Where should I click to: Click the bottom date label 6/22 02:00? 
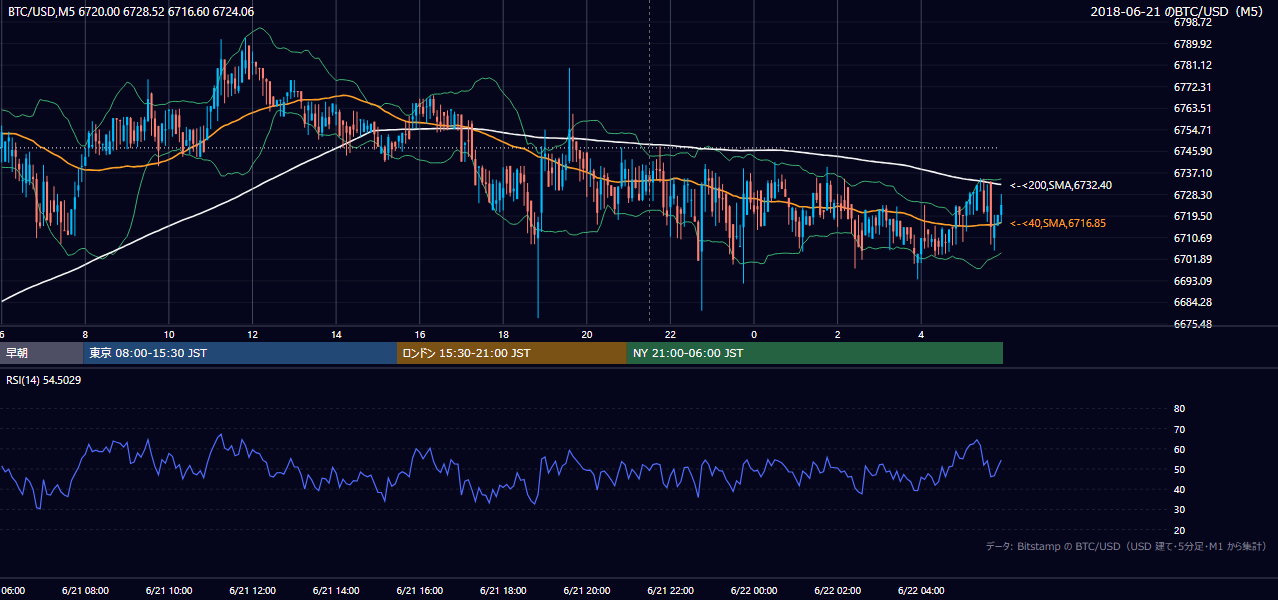point(838,591)
